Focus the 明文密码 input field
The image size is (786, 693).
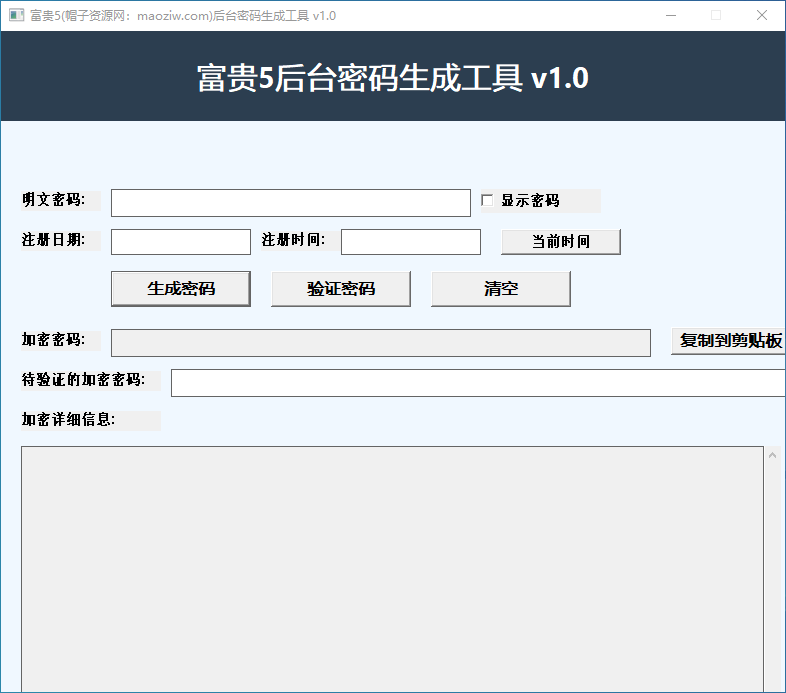(290, 203)
